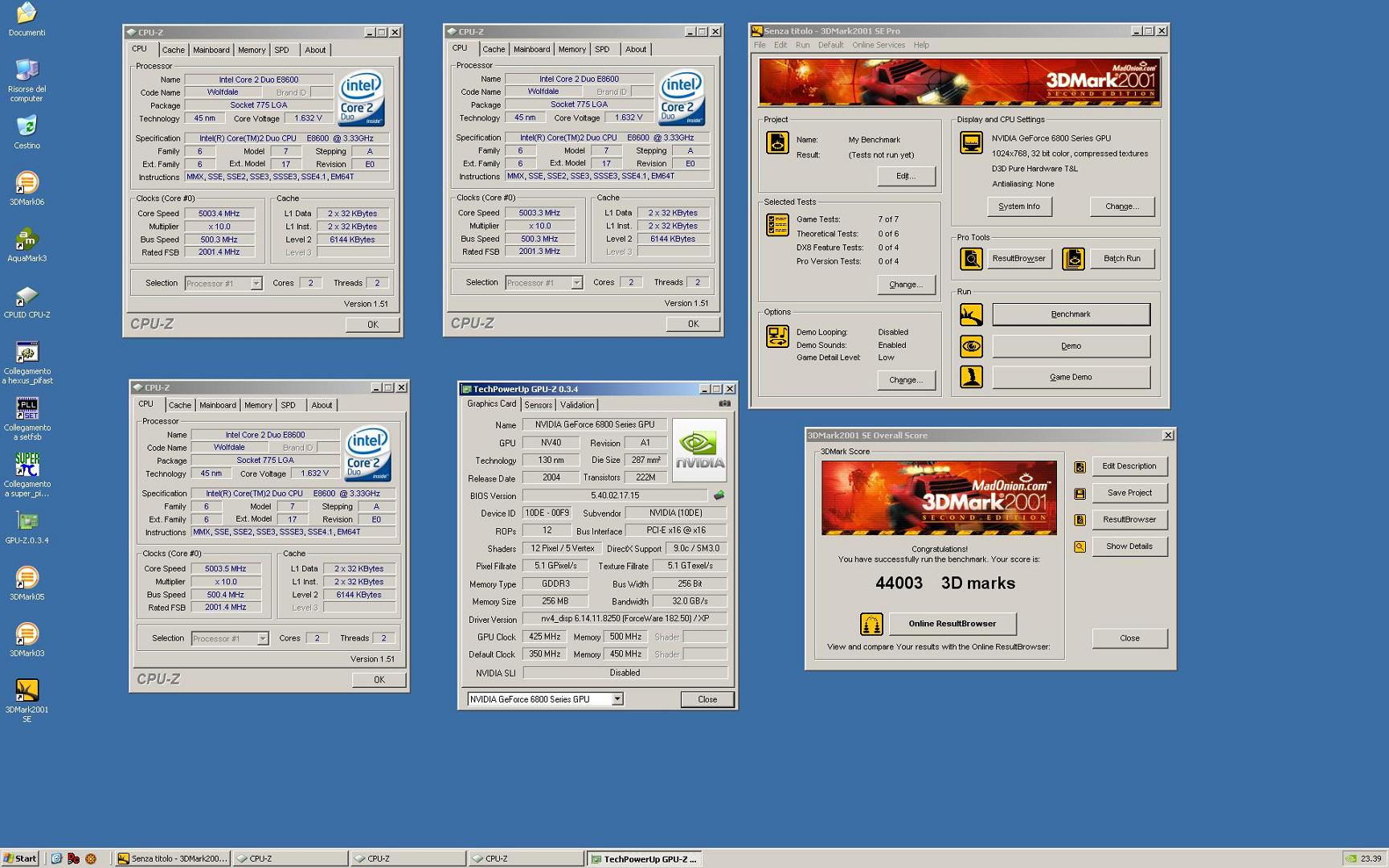Open Collegamento a hexus_pifast shortcut

click(27, 352)
